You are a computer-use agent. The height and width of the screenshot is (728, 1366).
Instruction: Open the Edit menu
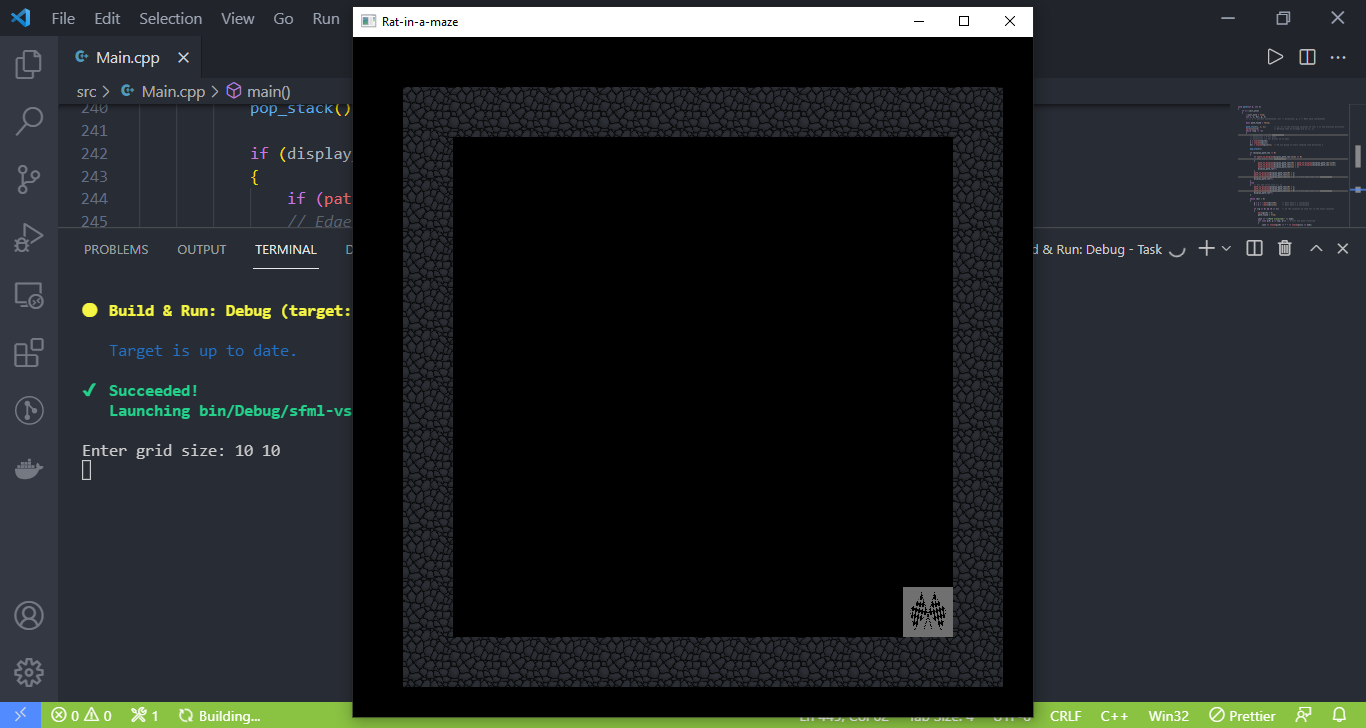[106, 17]
